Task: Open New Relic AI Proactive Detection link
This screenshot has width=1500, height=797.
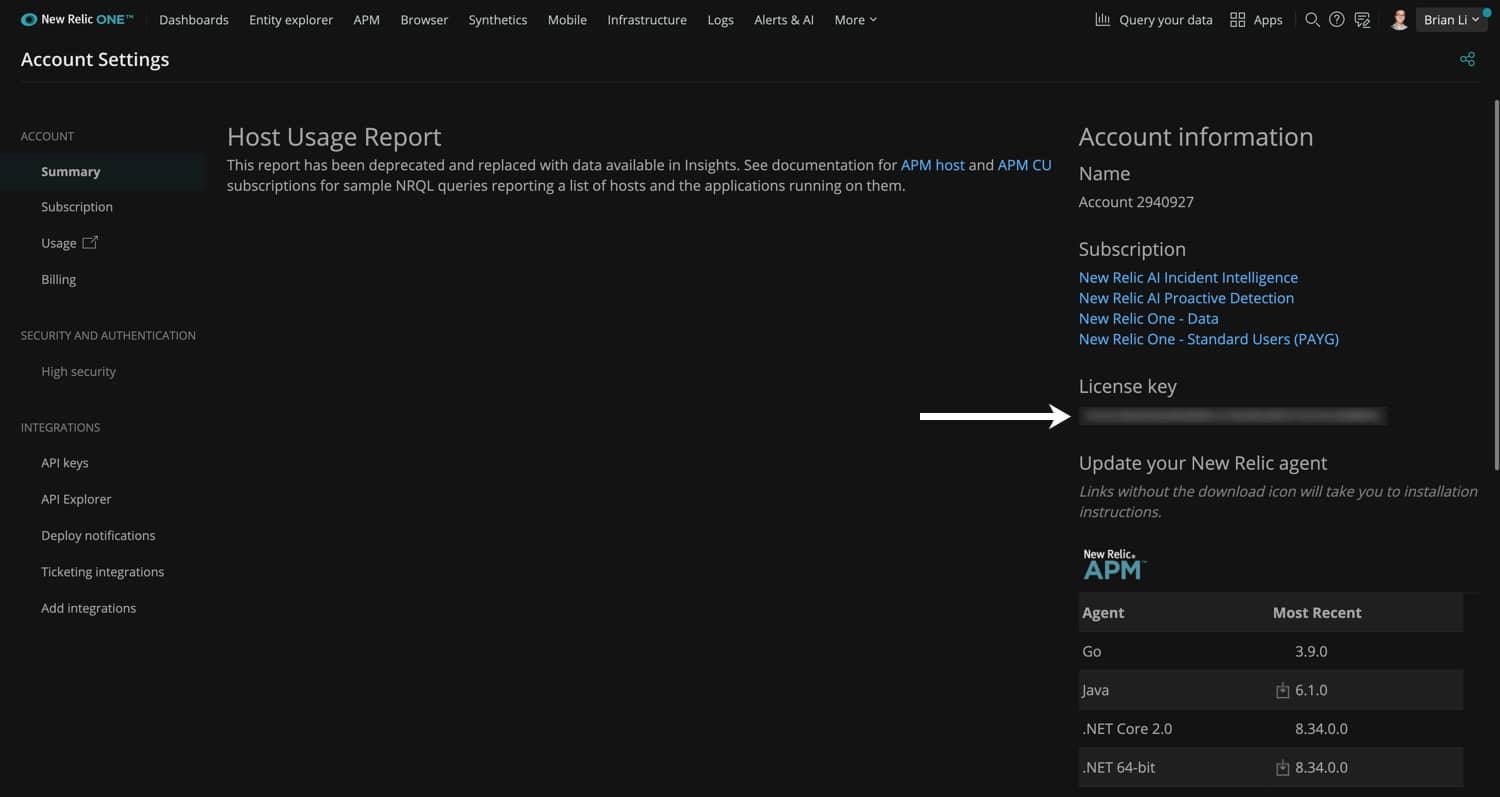Action: 1186,298
